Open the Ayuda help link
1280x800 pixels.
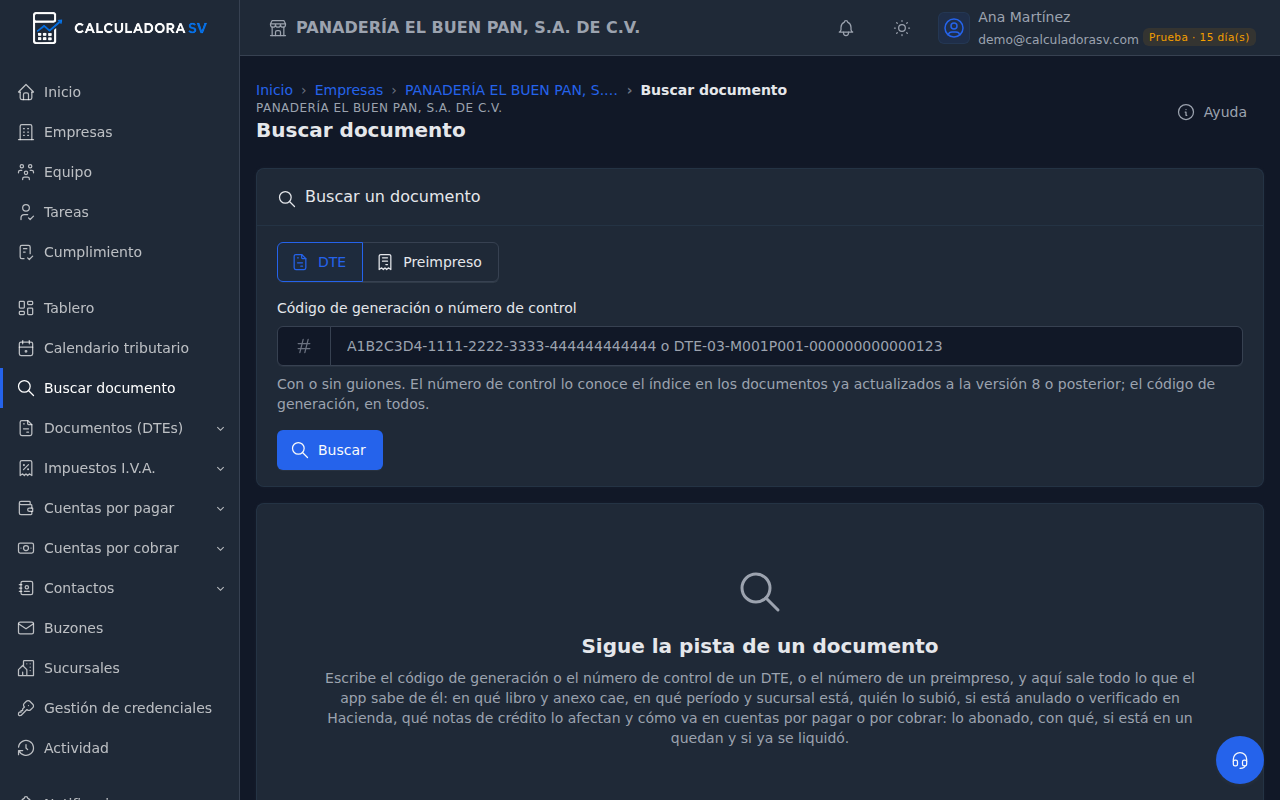(x=1212, y=112)
